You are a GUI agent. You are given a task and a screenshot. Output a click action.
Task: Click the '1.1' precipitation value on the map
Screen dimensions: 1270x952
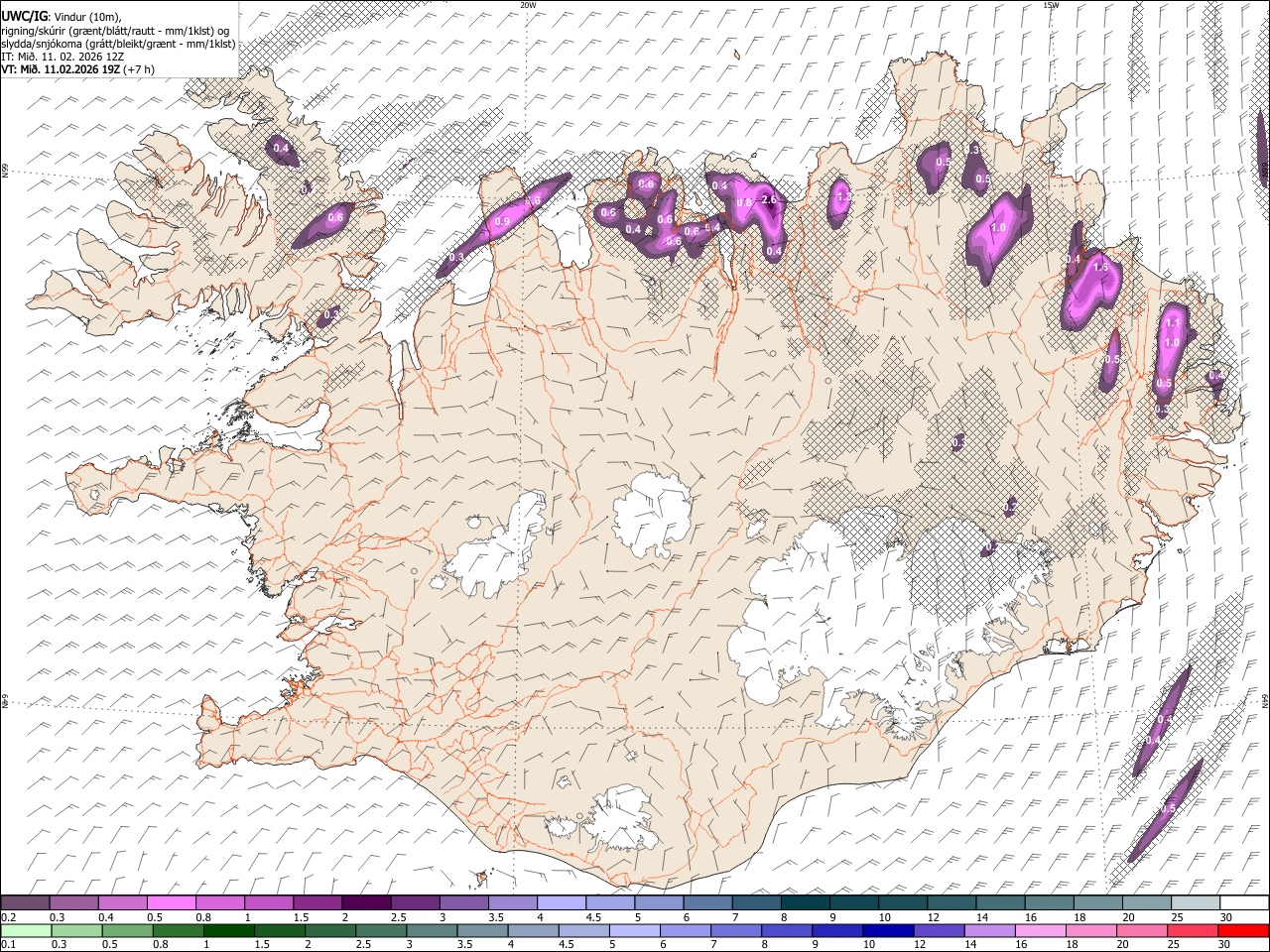pos(1172,322)
